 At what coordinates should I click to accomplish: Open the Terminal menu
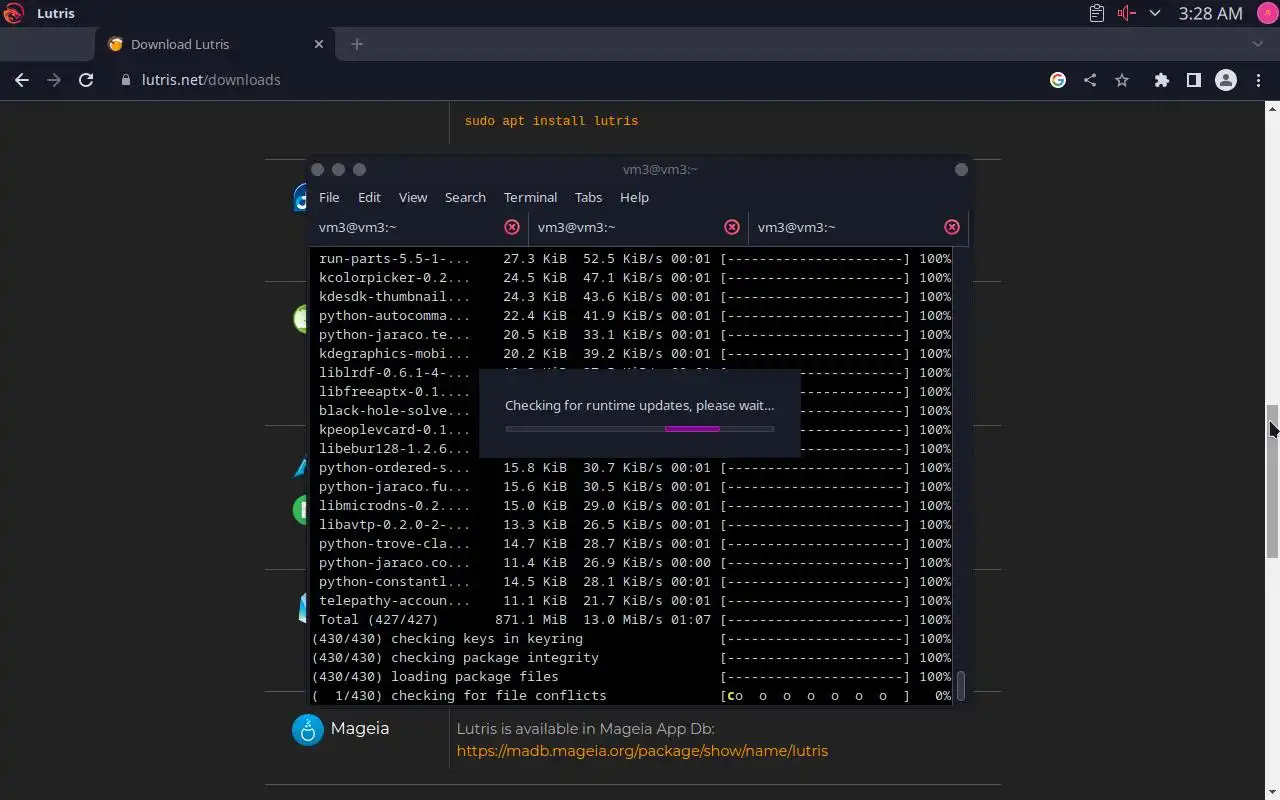(530, 197)
